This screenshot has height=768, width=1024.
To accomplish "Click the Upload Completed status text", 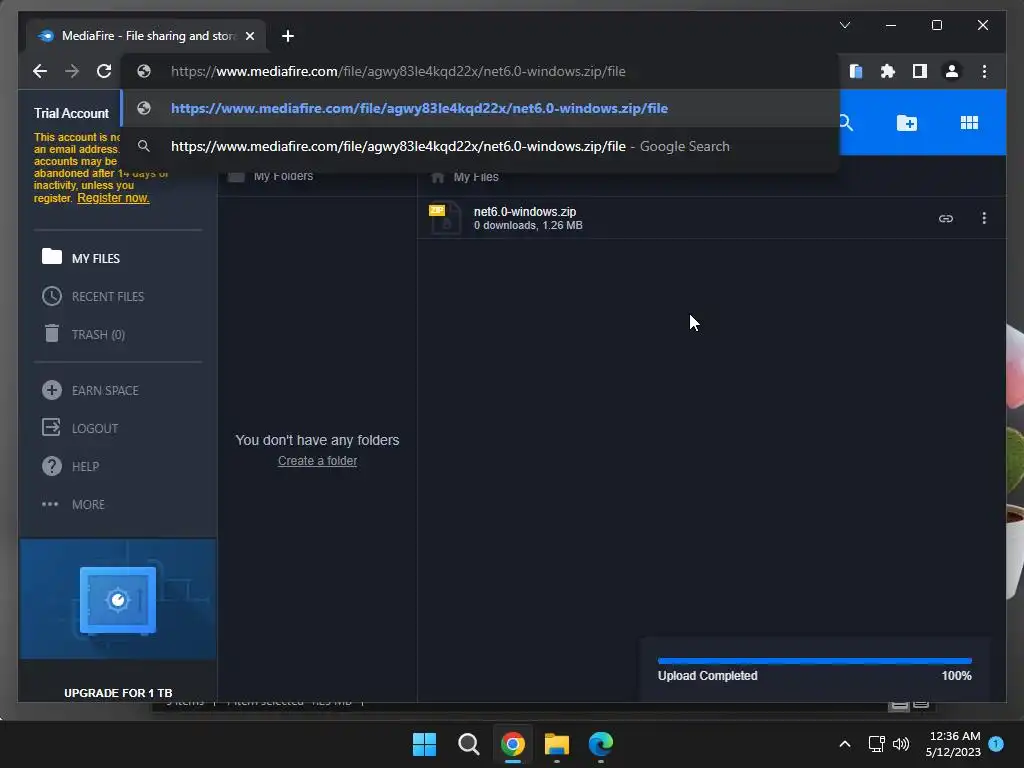I will coord(707,676).
